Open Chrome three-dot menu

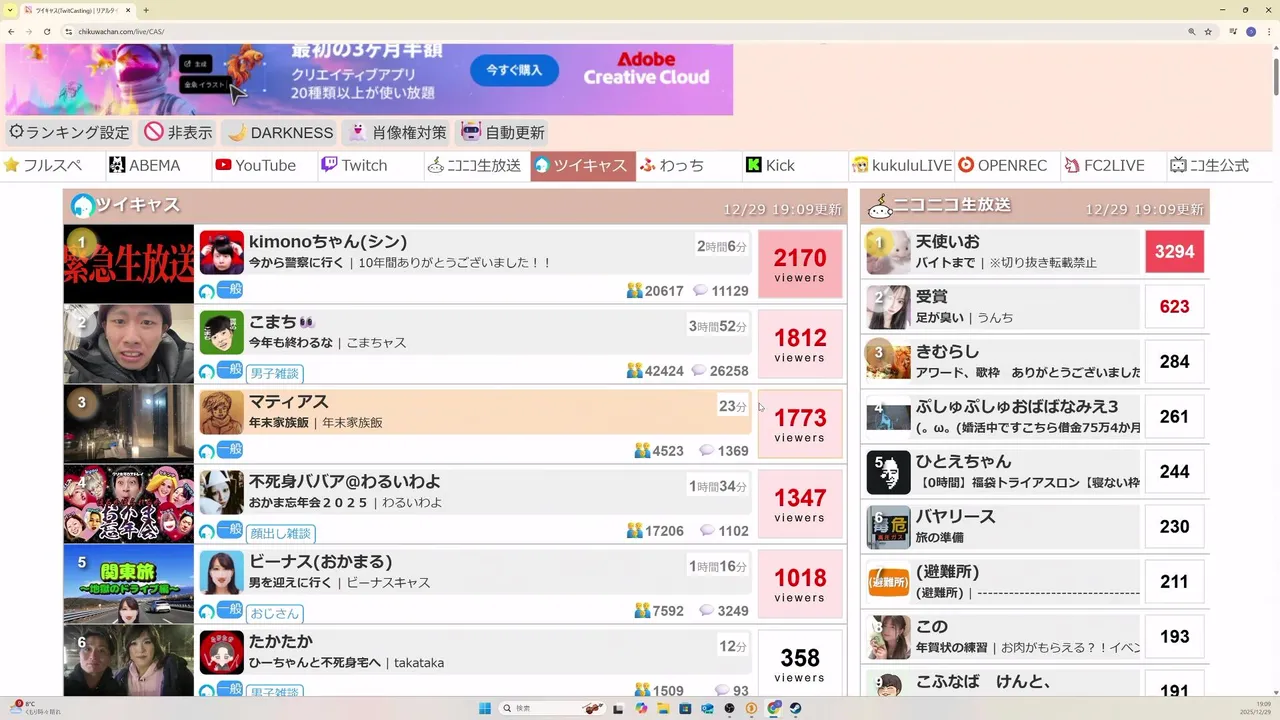pyautogui.click(x=1270, y=32)
